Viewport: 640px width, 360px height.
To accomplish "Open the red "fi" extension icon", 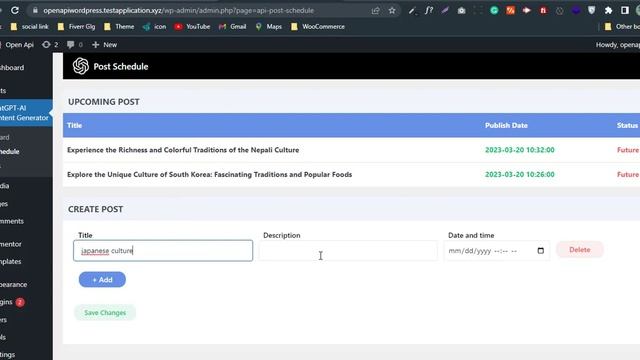I will [x=543, y=11].
